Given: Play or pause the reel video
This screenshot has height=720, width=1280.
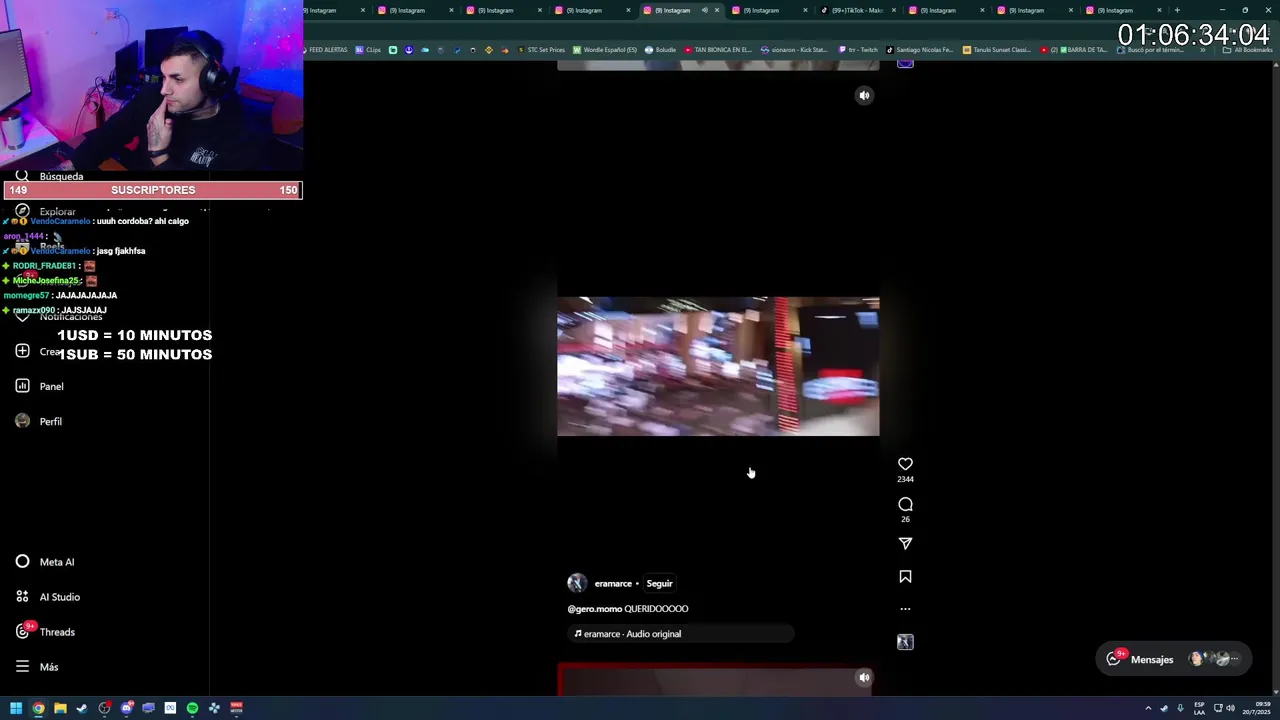Looking at the screenshot, I should [x=718, y=366].
